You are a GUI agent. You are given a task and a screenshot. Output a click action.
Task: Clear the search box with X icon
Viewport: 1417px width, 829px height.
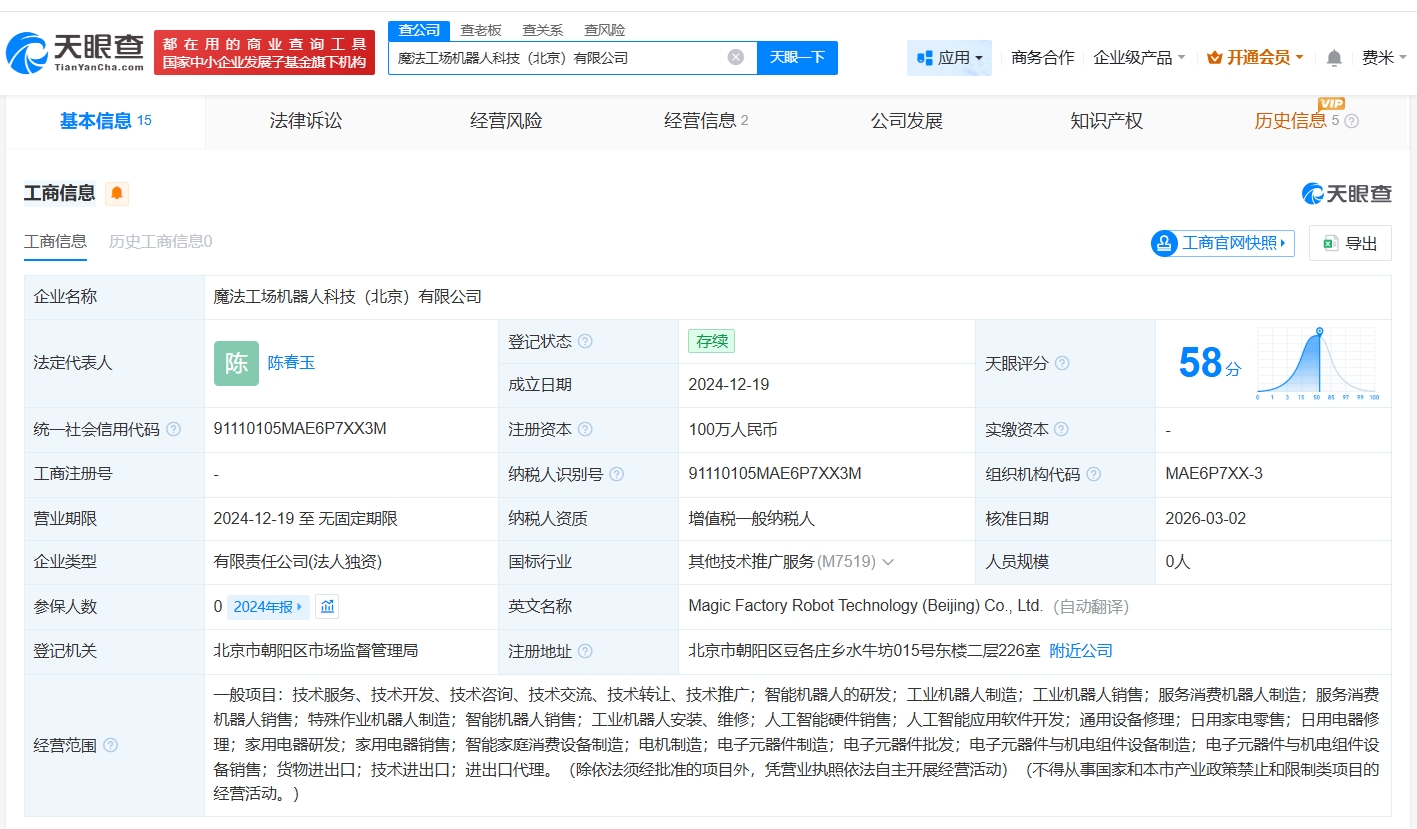pyautogui.click(x=736, y=57)
